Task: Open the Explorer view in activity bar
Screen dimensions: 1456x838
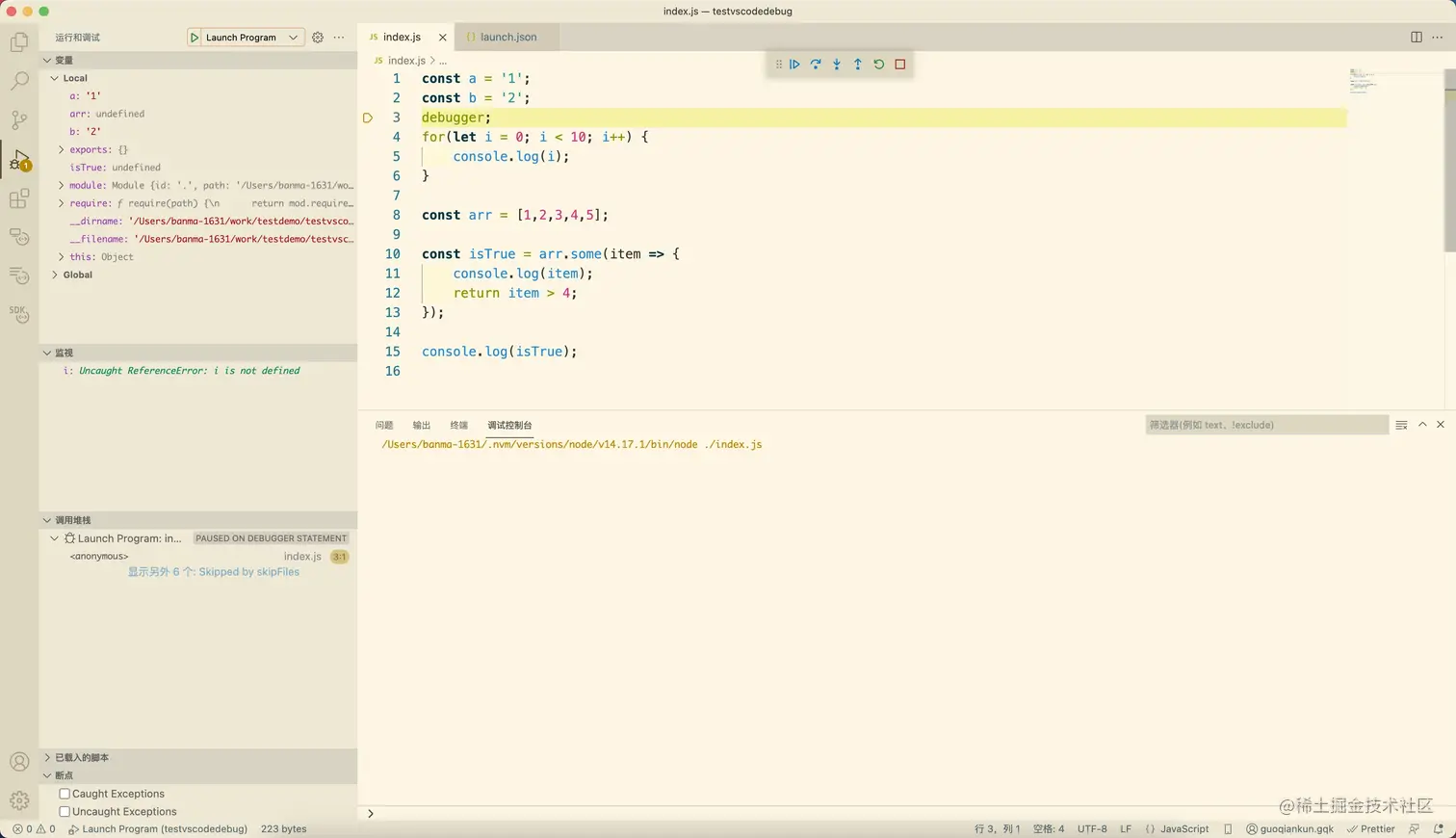Action: 19,42
